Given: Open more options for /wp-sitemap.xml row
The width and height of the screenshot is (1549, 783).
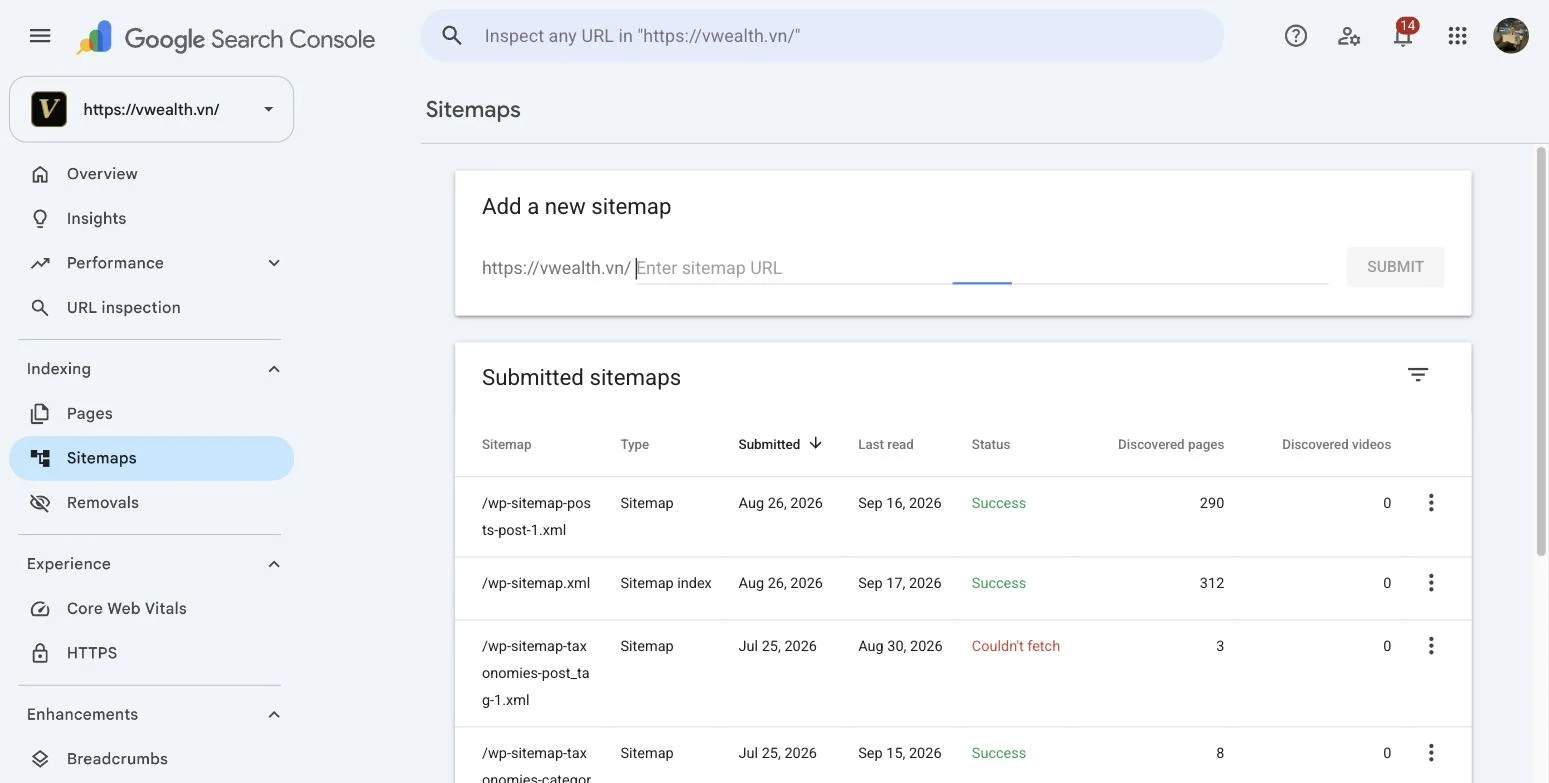Looking at the screenshot, I should click(1431, 583).
